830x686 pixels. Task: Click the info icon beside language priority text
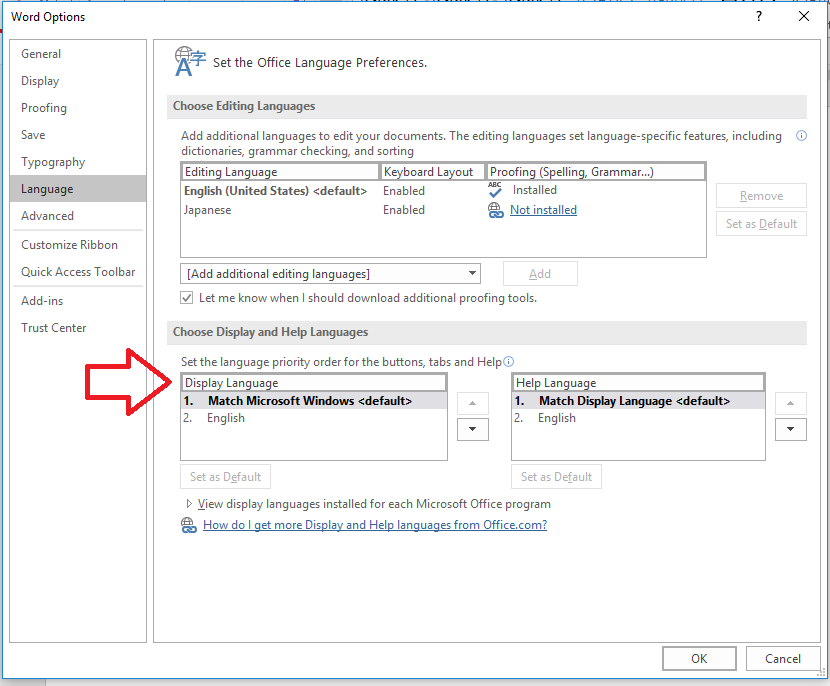tap(510, 361)
